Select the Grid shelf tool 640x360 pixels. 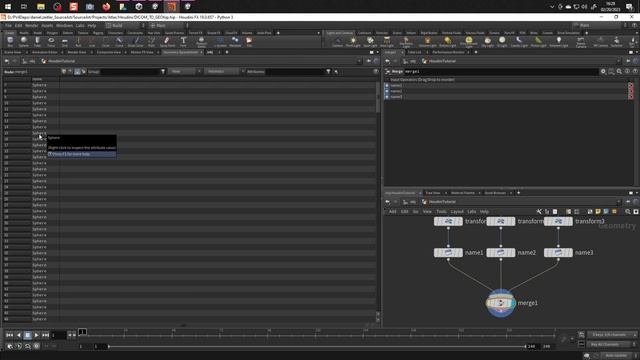coord(64,41)
